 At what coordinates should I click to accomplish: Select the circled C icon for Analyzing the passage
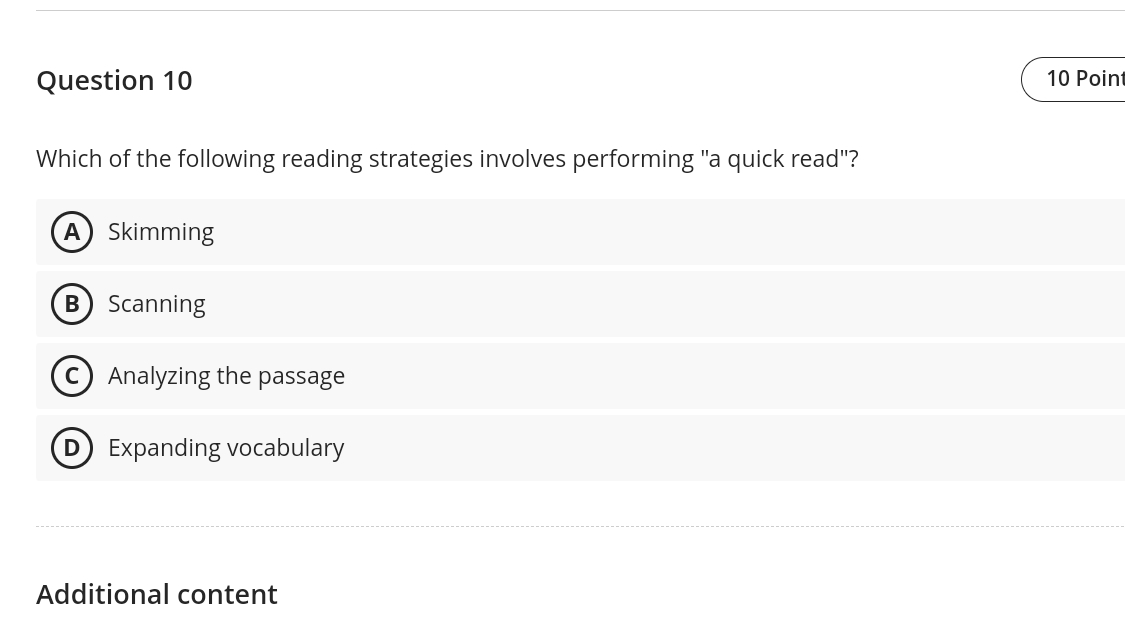click(x=72, y=375)
